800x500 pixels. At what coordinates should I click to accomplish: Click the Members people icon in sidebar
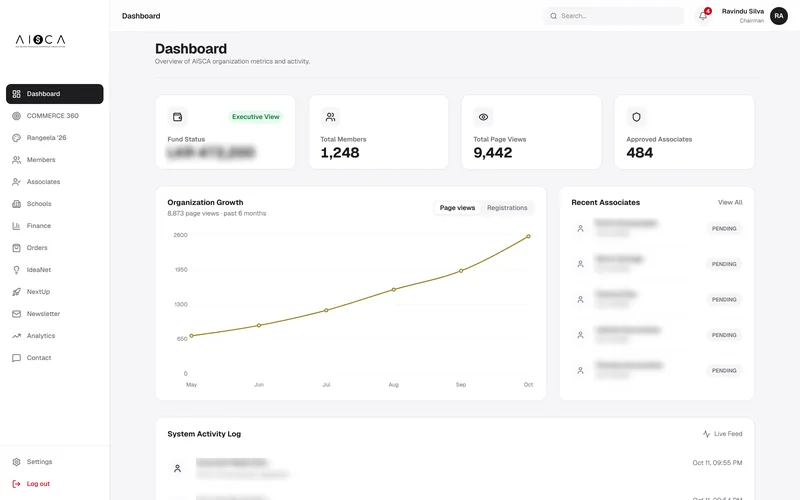(16, 160)
